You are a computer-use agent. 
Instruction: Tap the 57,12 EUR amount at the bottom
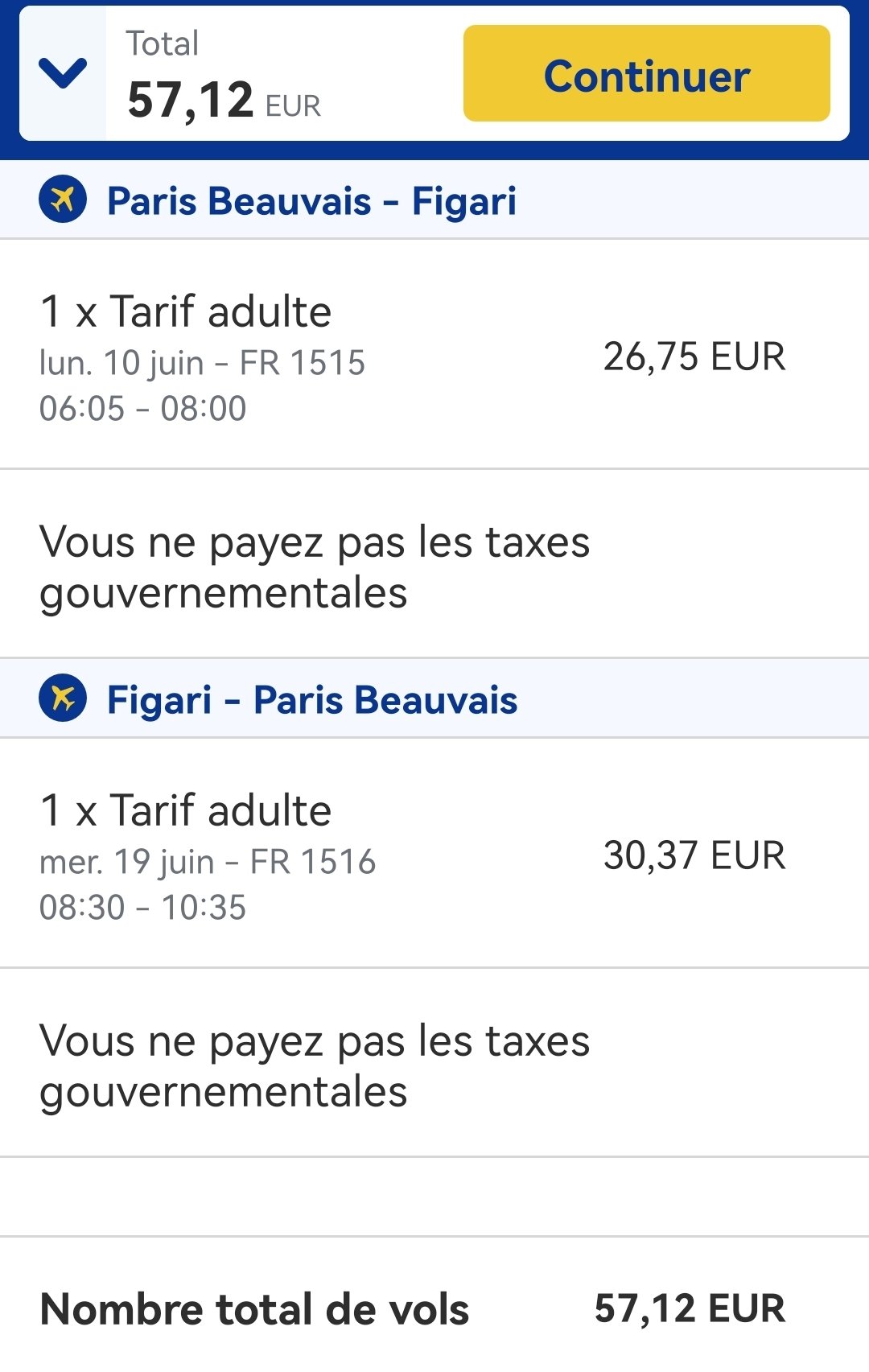(x=690, y=1308)
